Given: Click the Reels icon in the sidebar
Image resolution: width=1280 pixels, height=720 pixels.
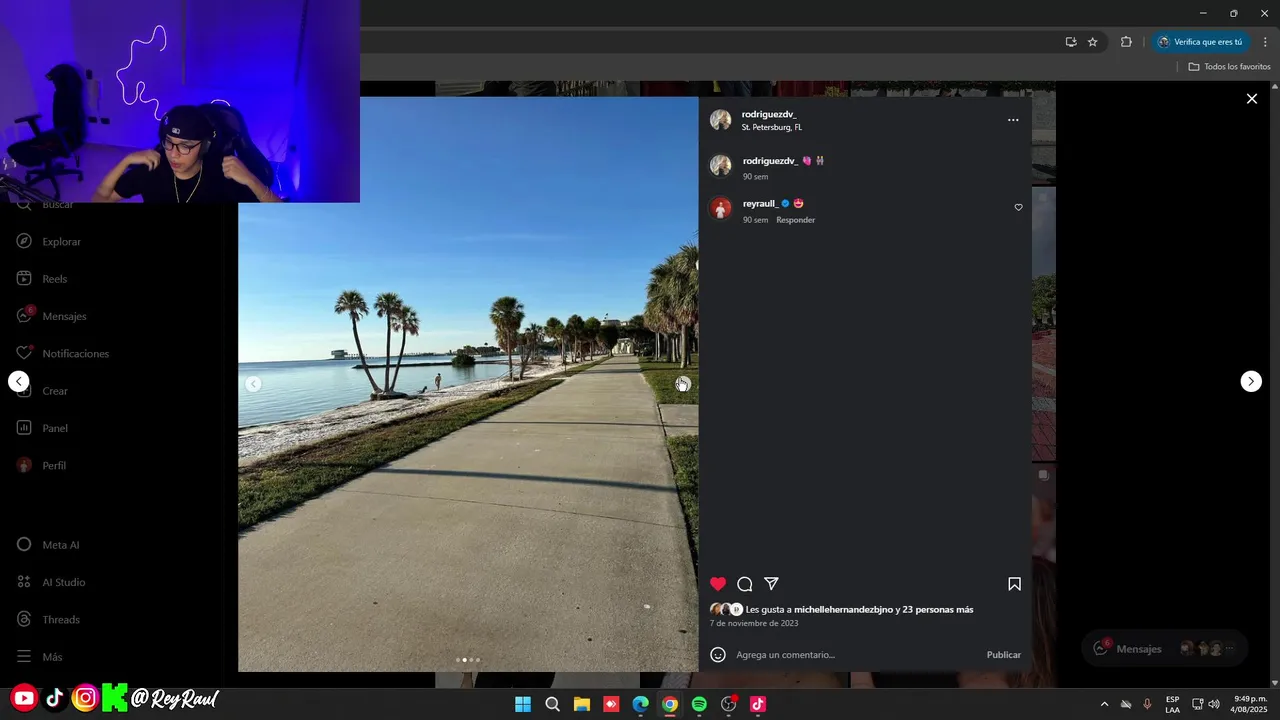Looking at the screenshot, I should point(24,279).
